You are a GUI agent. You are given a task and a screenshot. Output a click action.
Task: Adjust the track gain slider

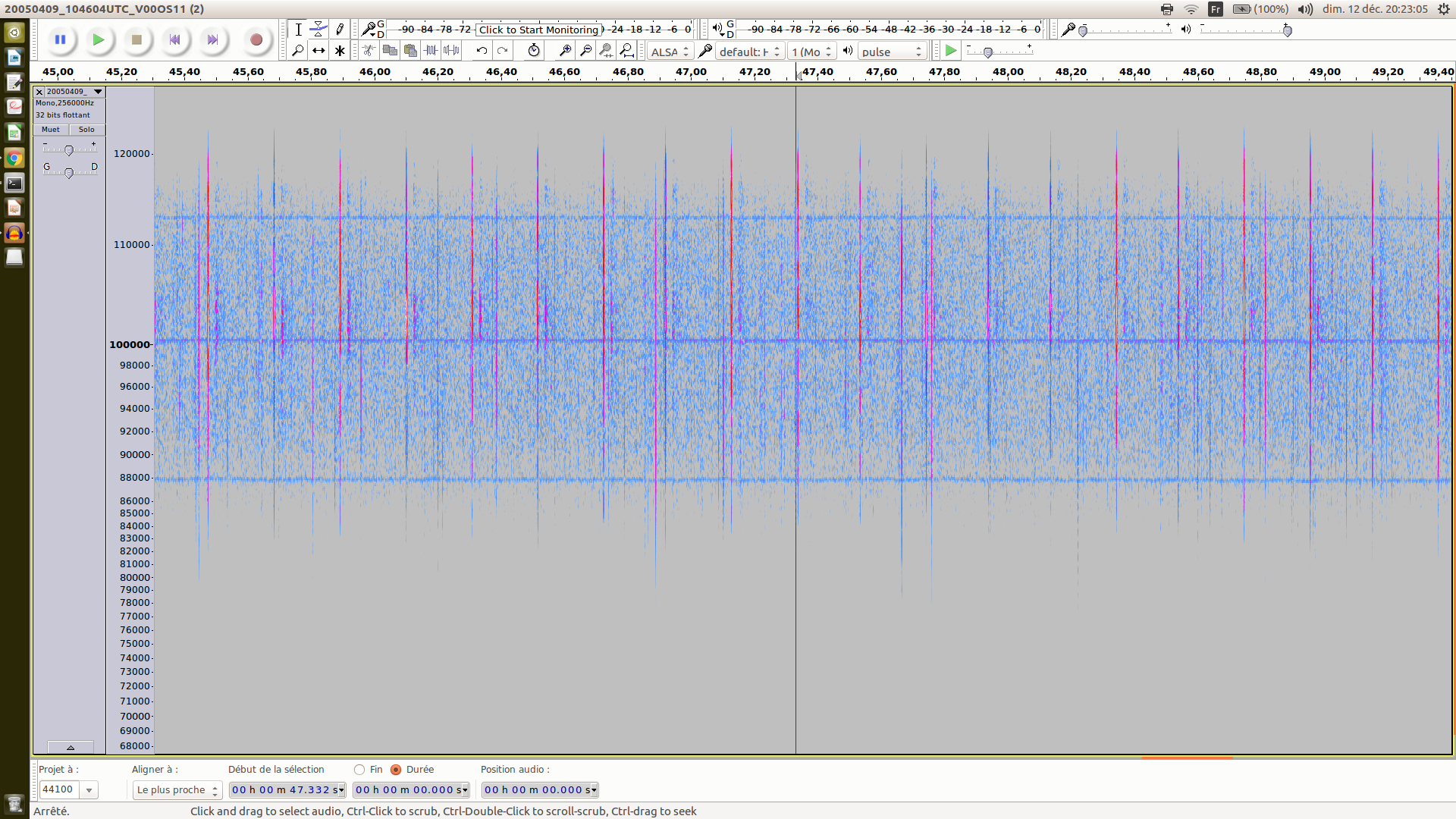pyautogui.click(x=69, y=150)
